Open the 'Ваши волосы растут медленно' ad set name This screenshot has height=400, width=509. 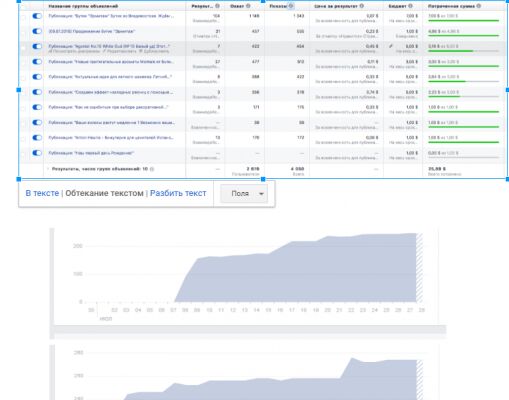pyautogui.click(x=112, y=123)
